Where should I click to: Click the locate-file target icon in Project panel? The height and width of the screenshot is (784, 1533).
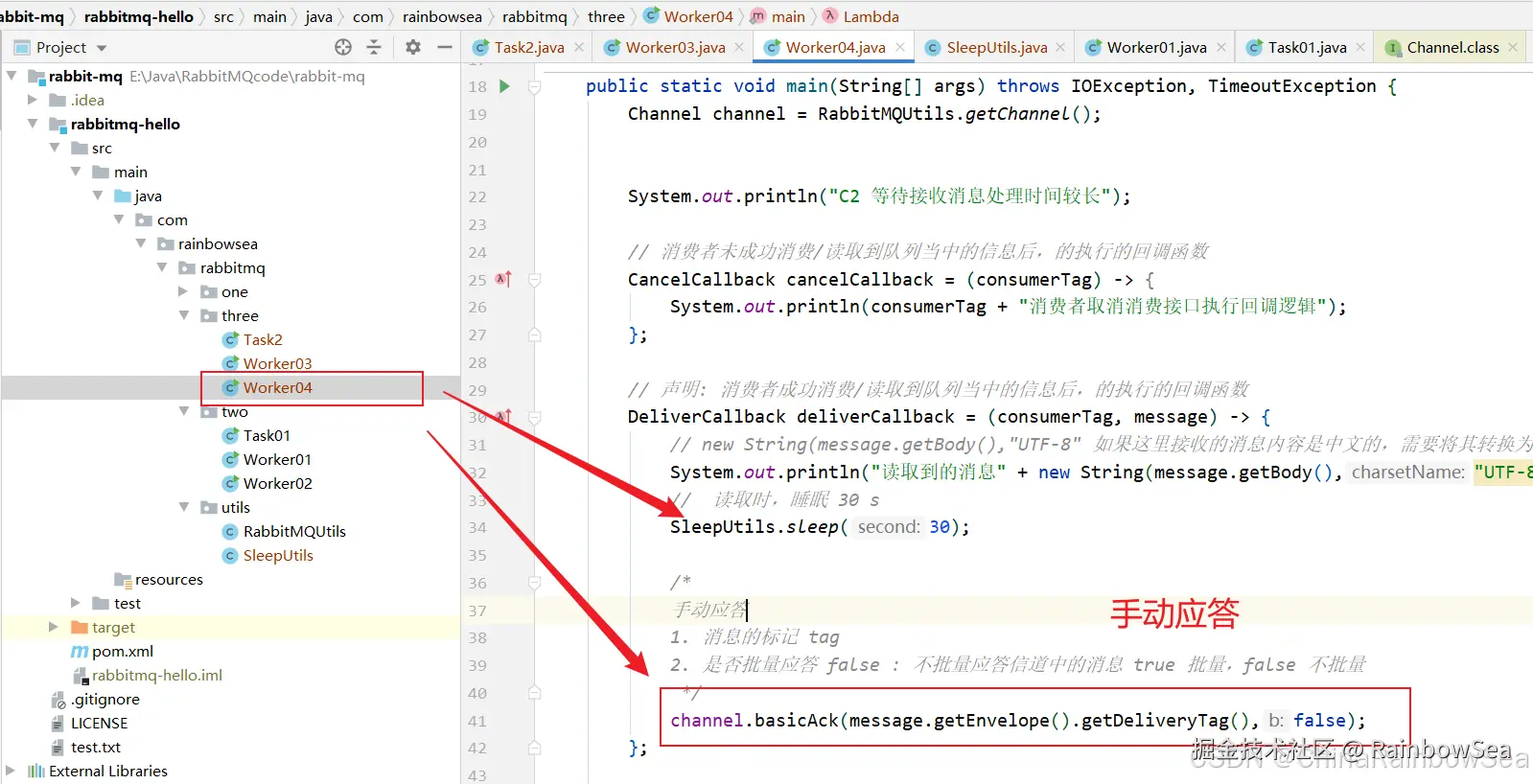click(x=343, y=47)
